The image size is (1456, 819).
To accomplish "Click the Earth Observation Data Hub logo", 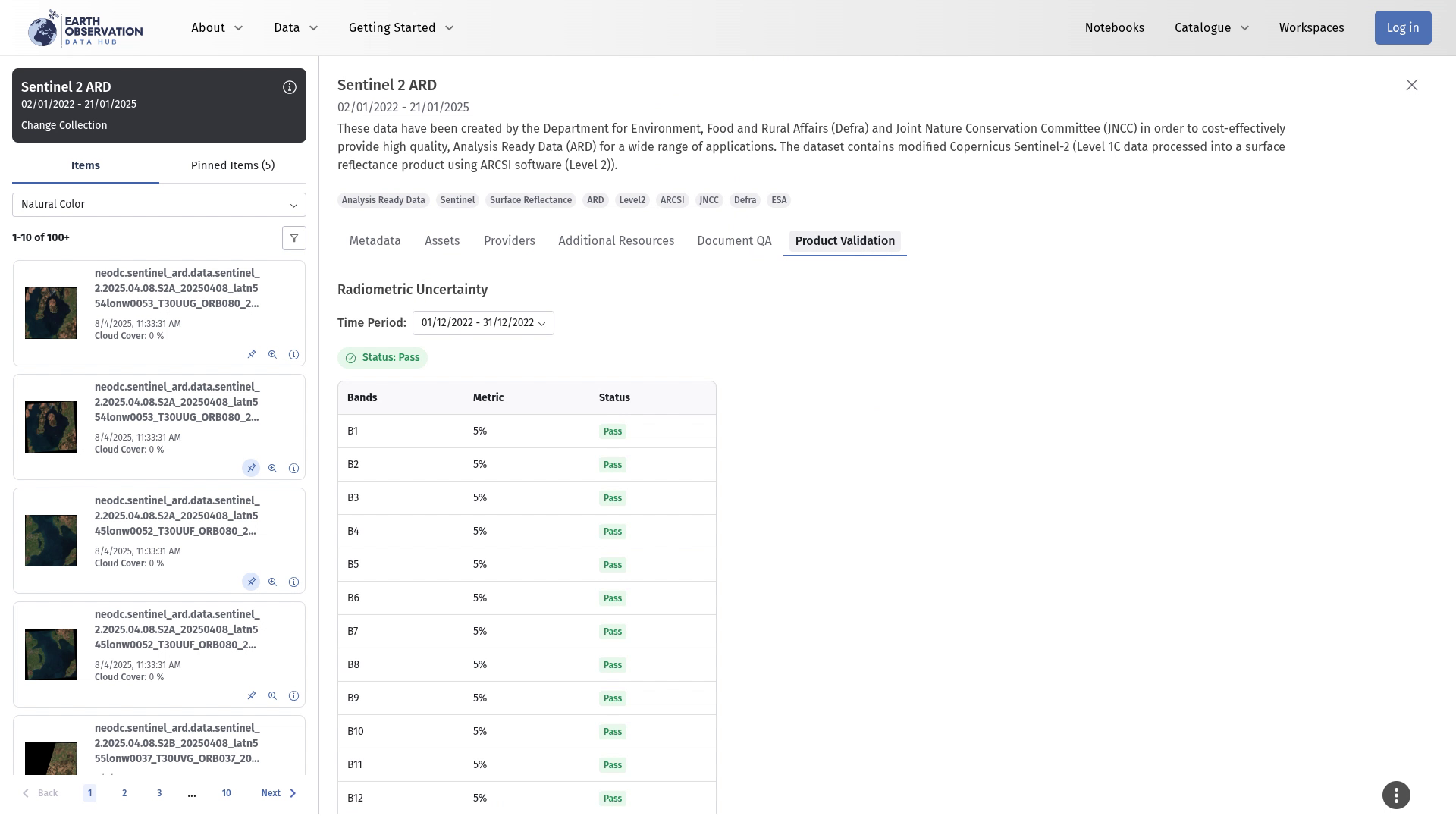I will click(x=85, y=28).
